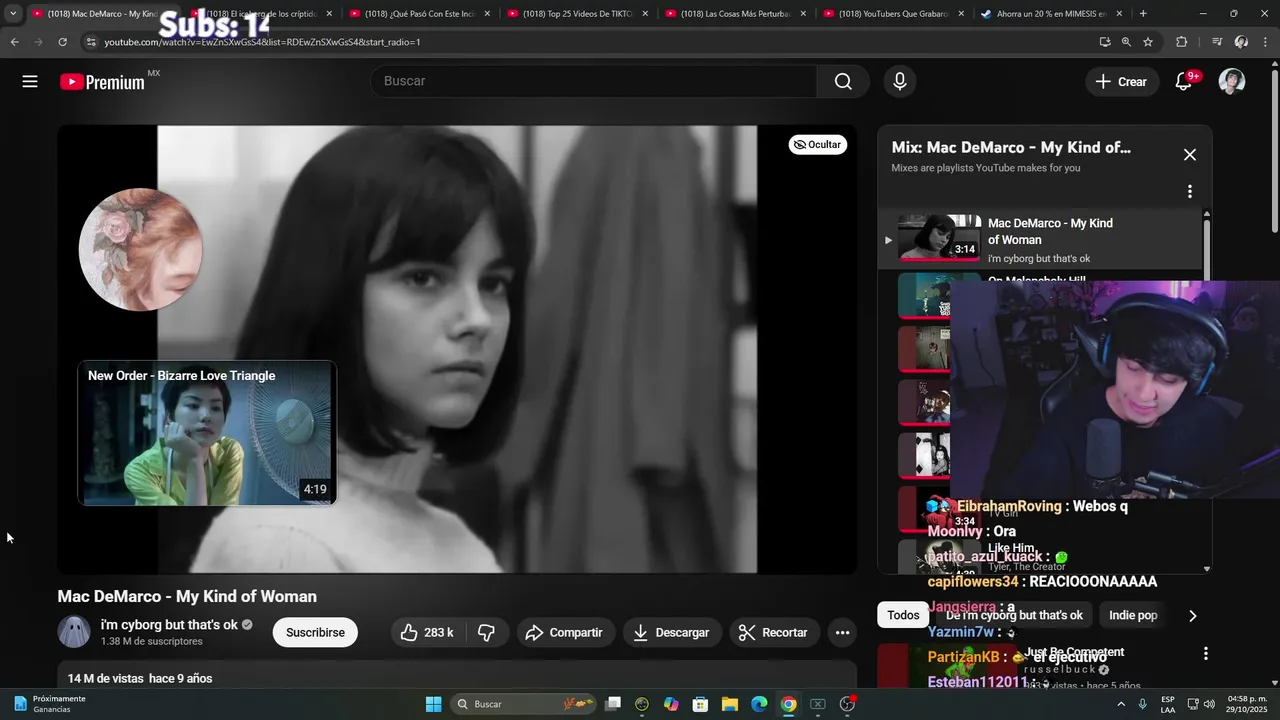Open YouTube account avatar menu

[1232, 82]
